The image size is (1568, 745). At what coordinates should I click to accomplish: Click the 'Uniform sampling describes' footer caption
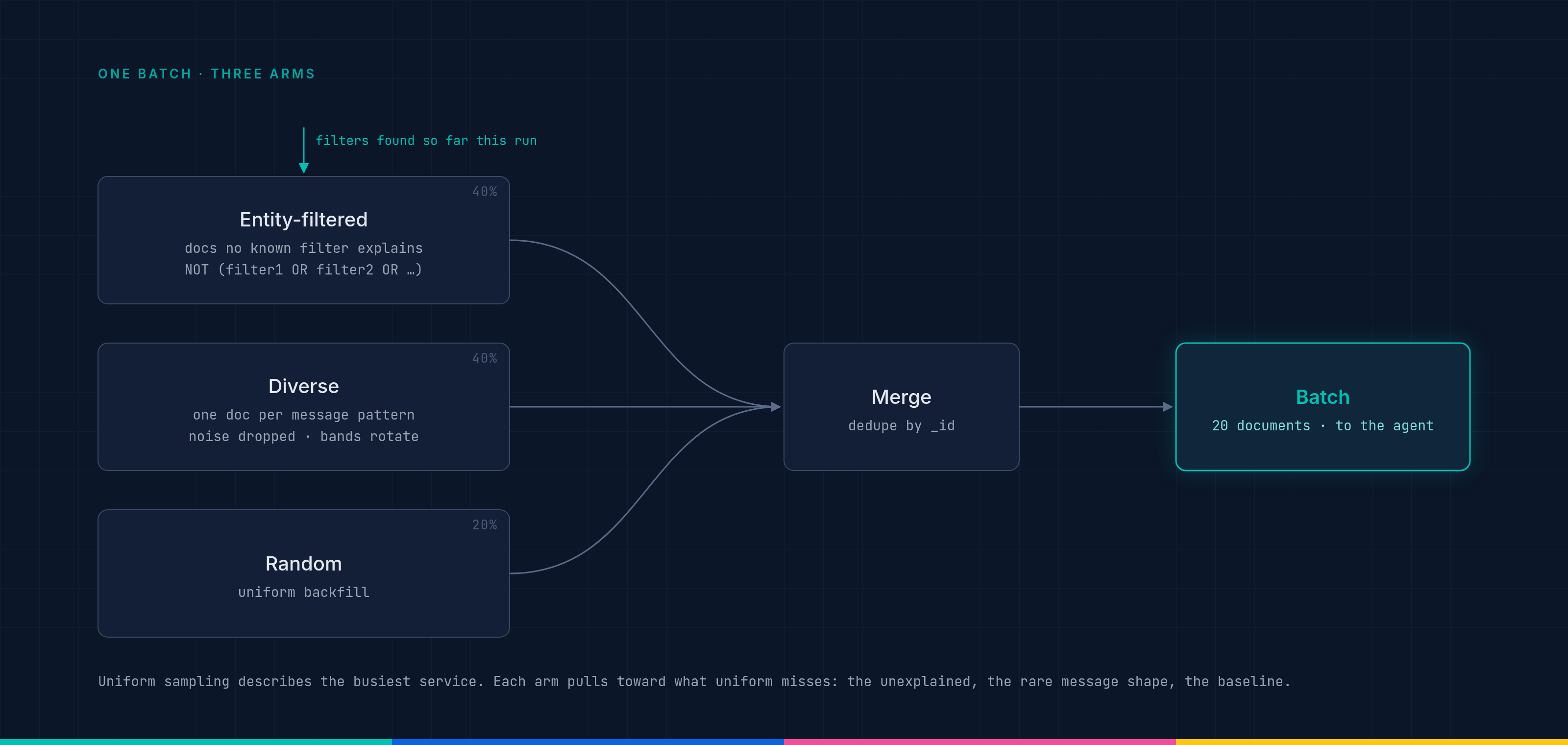coord(694,682)
